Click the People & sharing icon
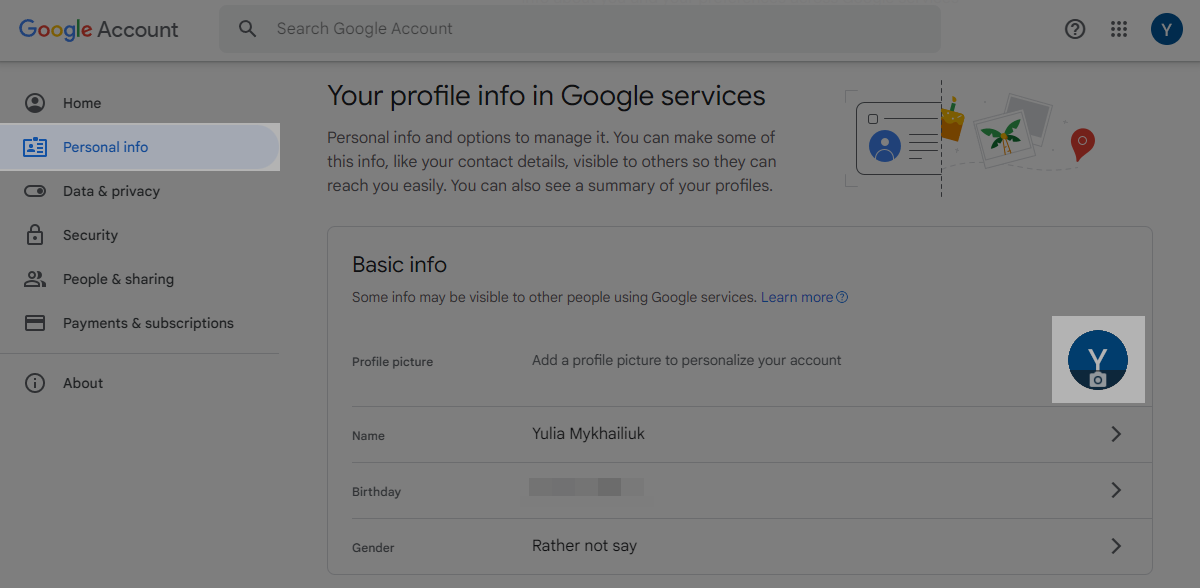The width and height of the screenshot is (1200, 588). 35,279
